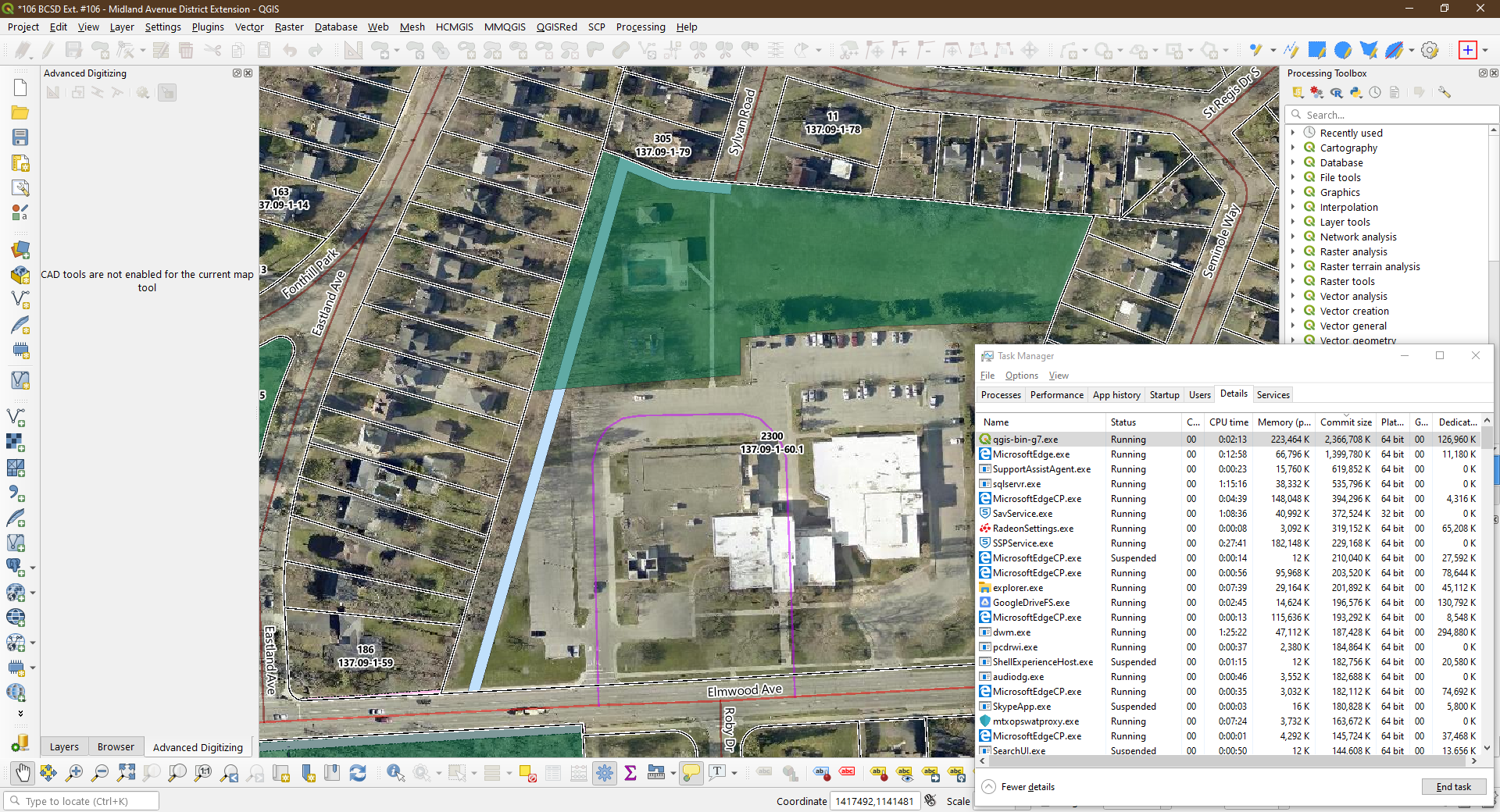Select the Zoom In tool
The height and width of the screenshot is (812, 1500).
tap(74, 773)
